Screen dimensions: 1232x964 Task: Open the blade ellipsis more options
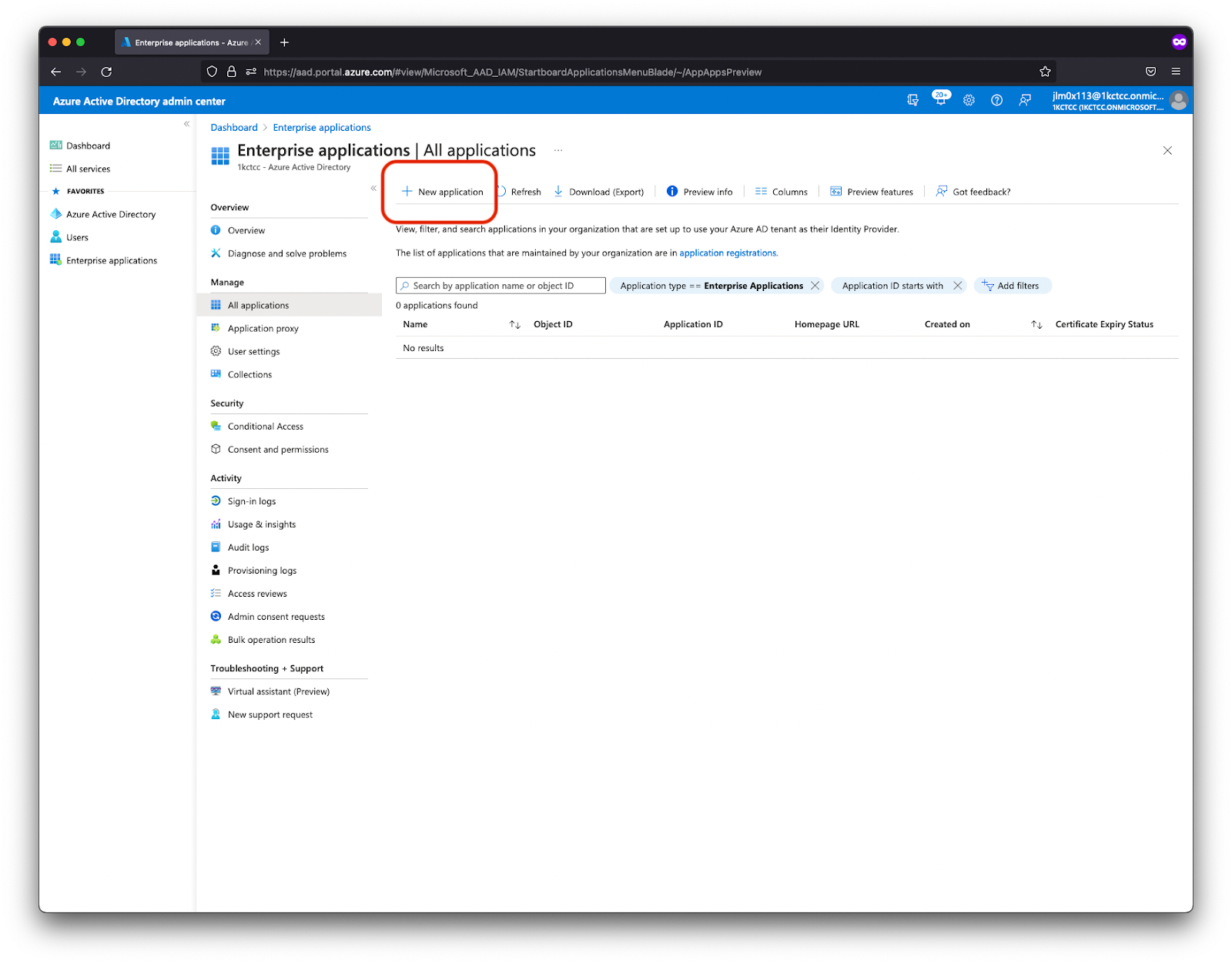tap(558, 150)
